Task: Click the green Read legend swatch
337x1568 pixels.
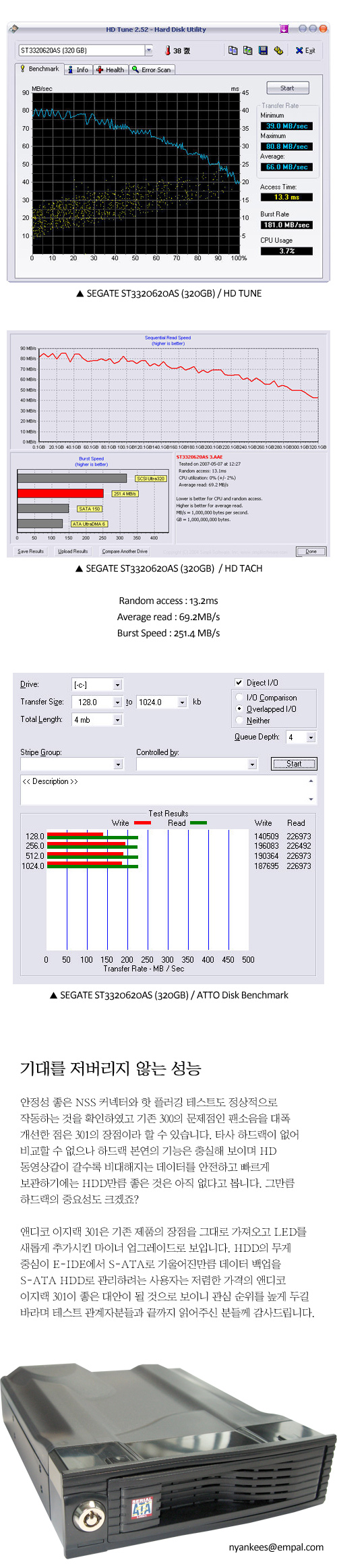Action: (198, 823)
